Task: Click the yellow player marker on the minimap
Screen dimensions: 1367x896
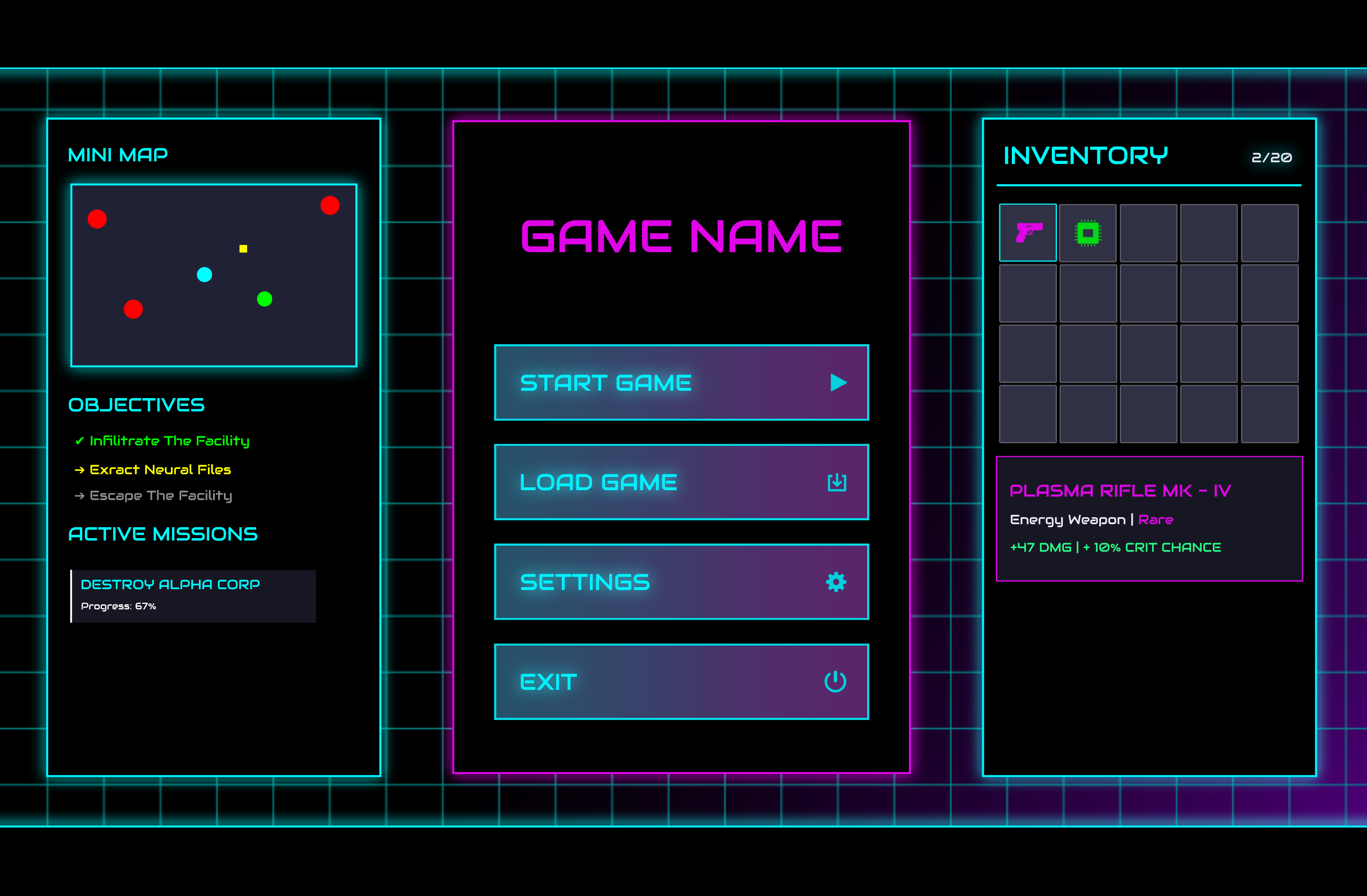Action: point(243,249)
